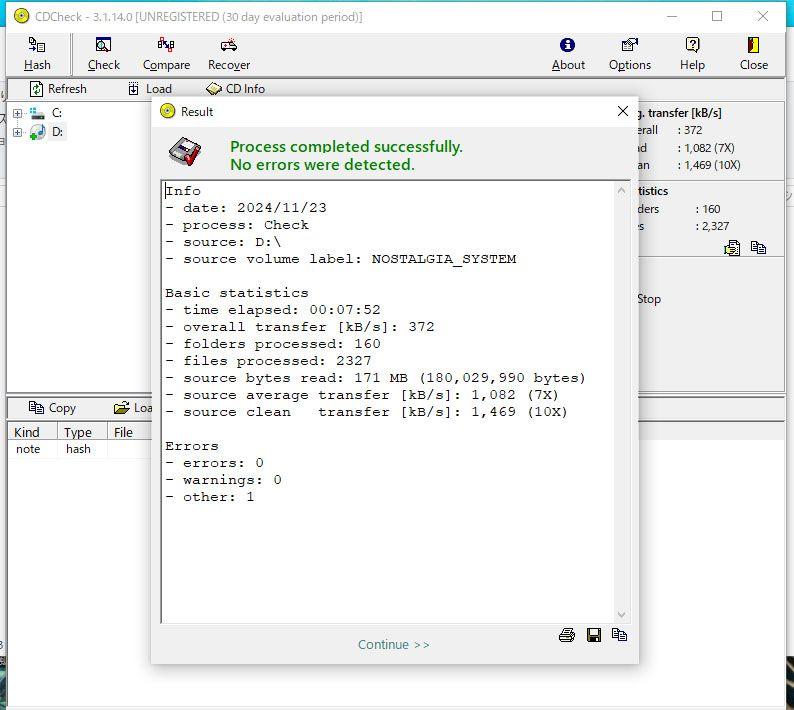Click statistics copy icon at far right

click(x=758, y=247)
